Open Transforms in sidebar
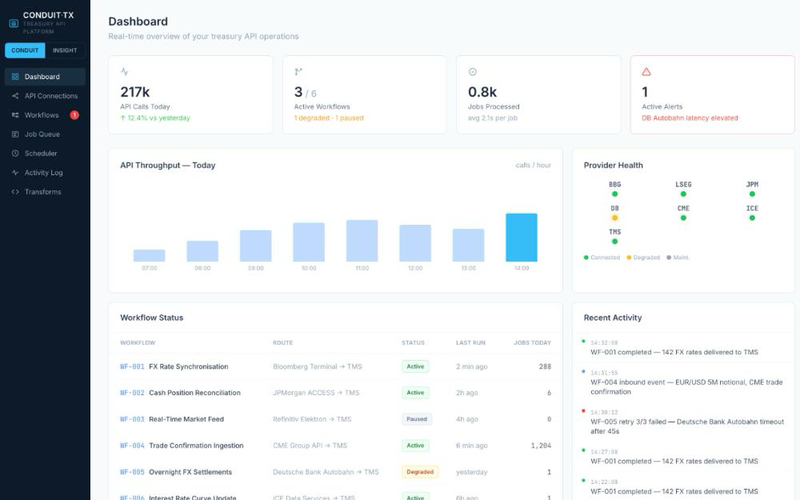Viewport: 800px width, 500px height. tap(45, 192)
